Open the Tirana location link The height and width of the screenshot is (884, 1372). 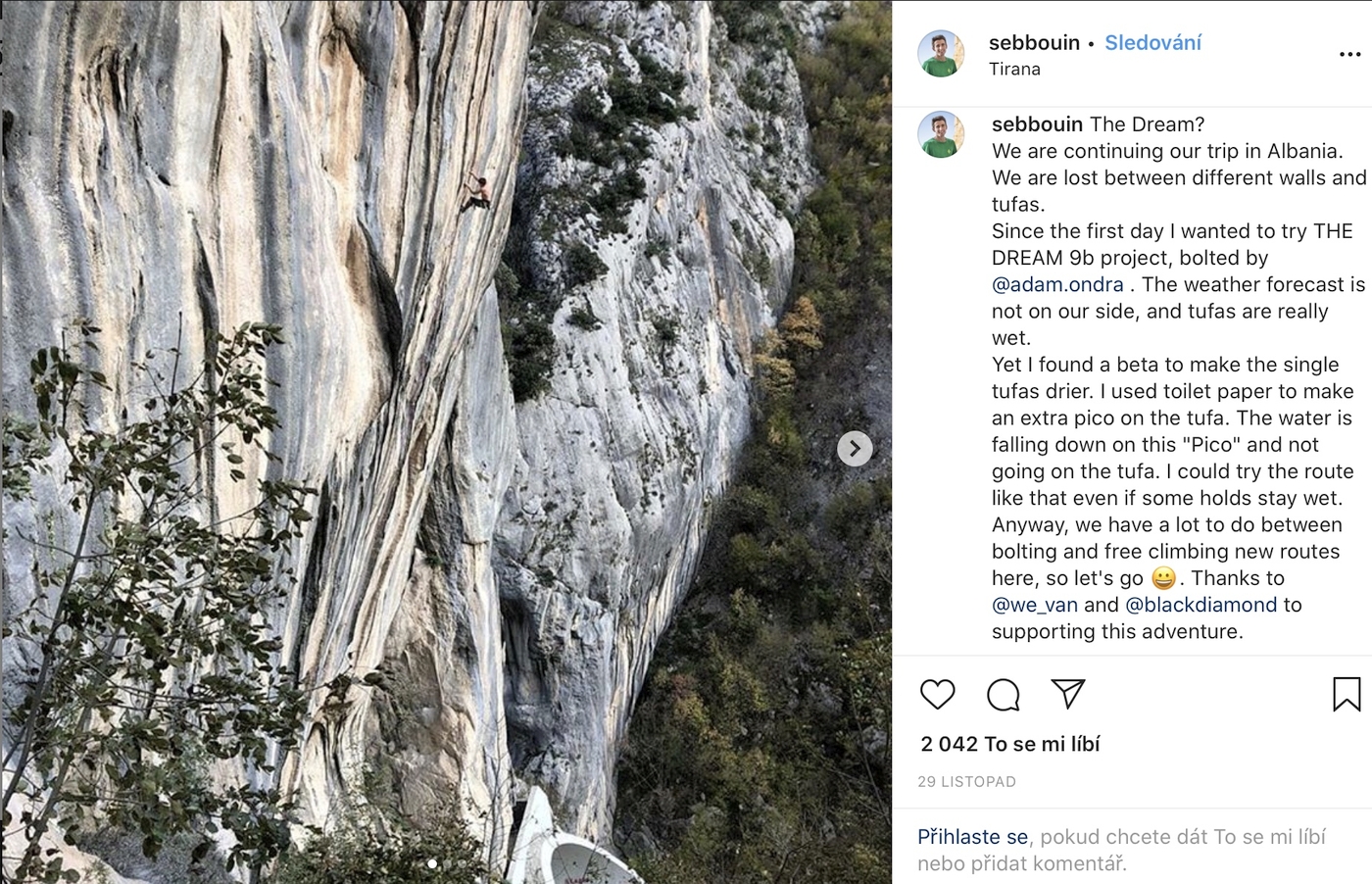(1014, 70)
